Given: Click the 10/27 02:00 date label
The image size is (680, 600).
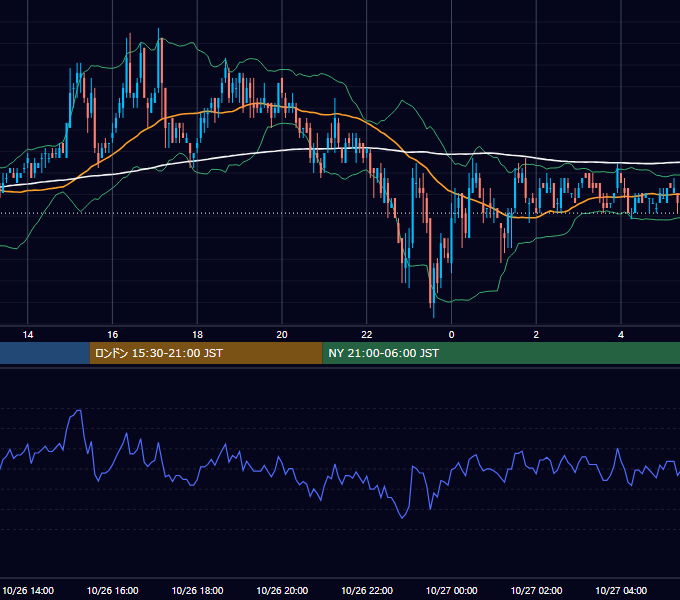Looking at the screenshot, I should pyautogui.click(x=536, y=590).
